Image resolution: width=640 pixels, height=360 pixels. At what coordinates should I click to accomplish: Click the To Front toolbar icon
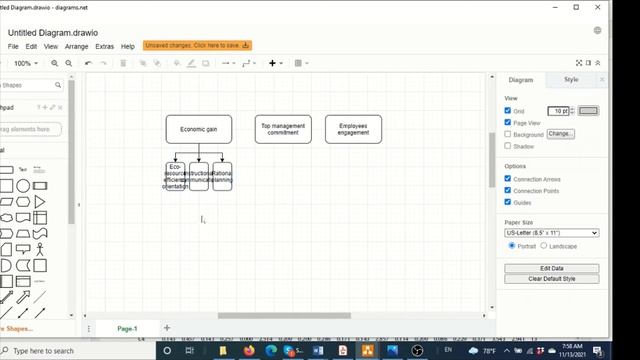[142, 63]
